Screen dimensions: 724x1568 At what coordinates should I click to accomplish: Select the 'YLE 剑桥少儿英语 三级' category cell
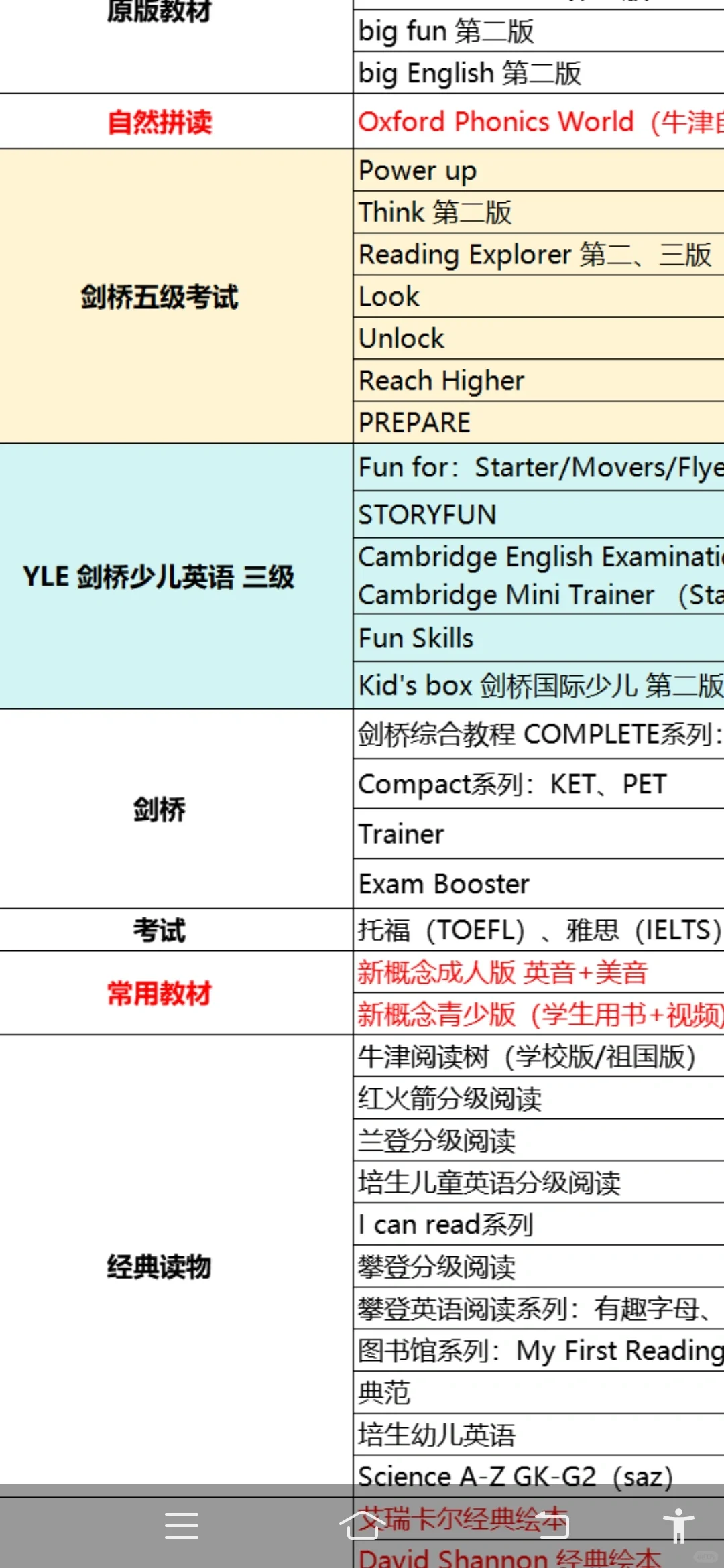[176, 576]
